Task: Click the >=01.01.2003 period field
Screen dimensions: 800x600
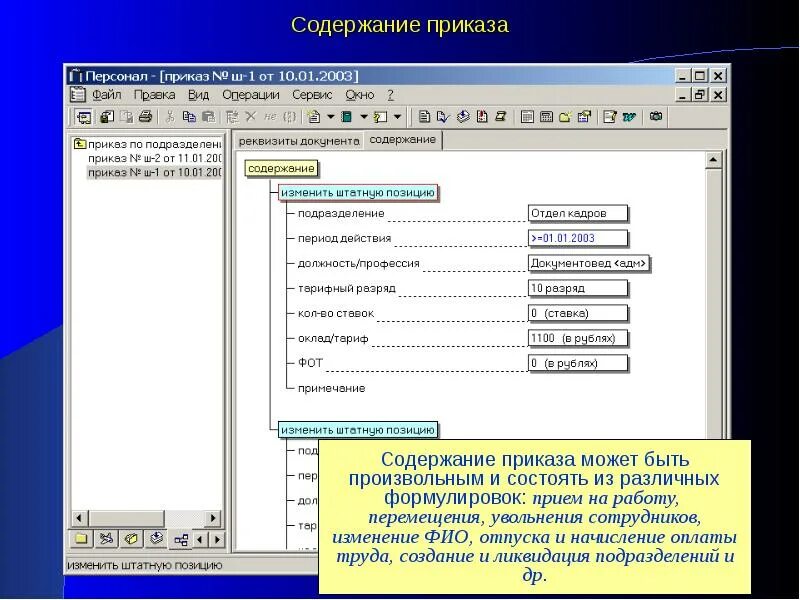Action: pos(578,238)
